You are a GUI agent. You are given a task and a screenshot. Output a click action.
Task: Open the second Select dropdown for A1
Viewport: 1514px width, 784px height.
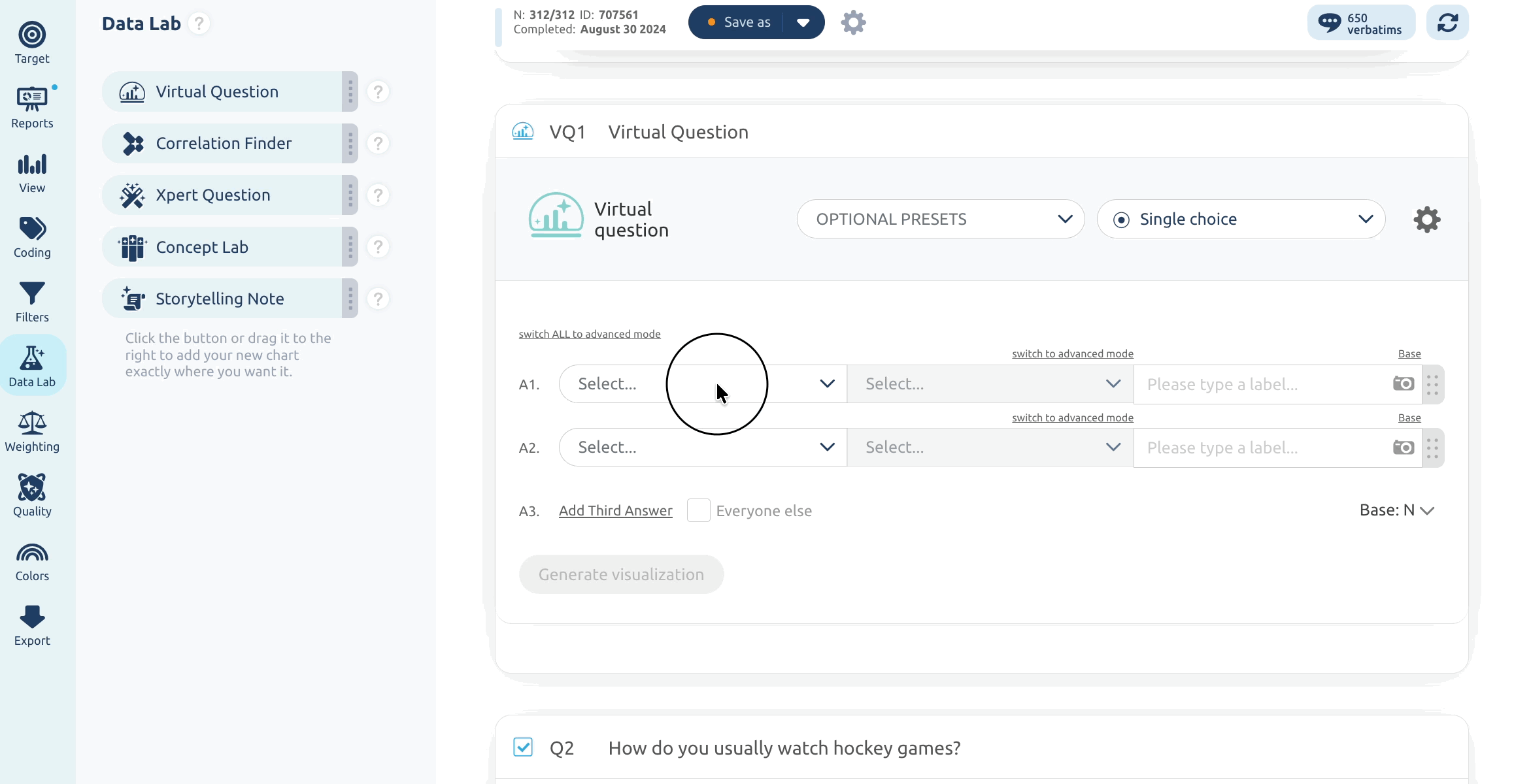(x=990, y=384)
